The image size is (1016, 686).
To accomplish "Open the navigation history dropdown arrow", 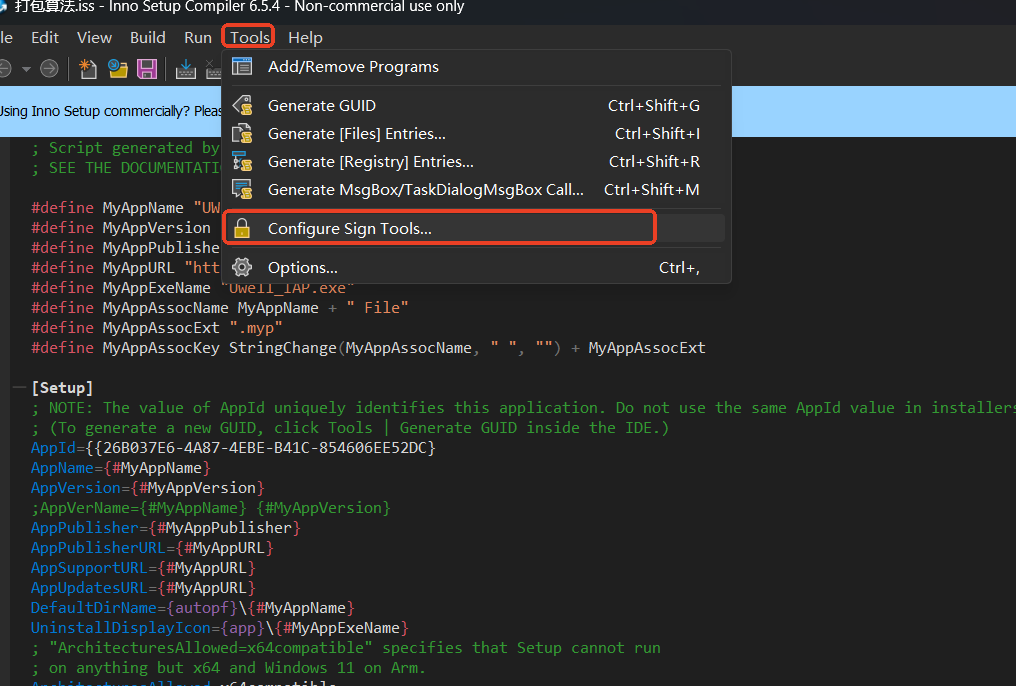I will point(26,69).
